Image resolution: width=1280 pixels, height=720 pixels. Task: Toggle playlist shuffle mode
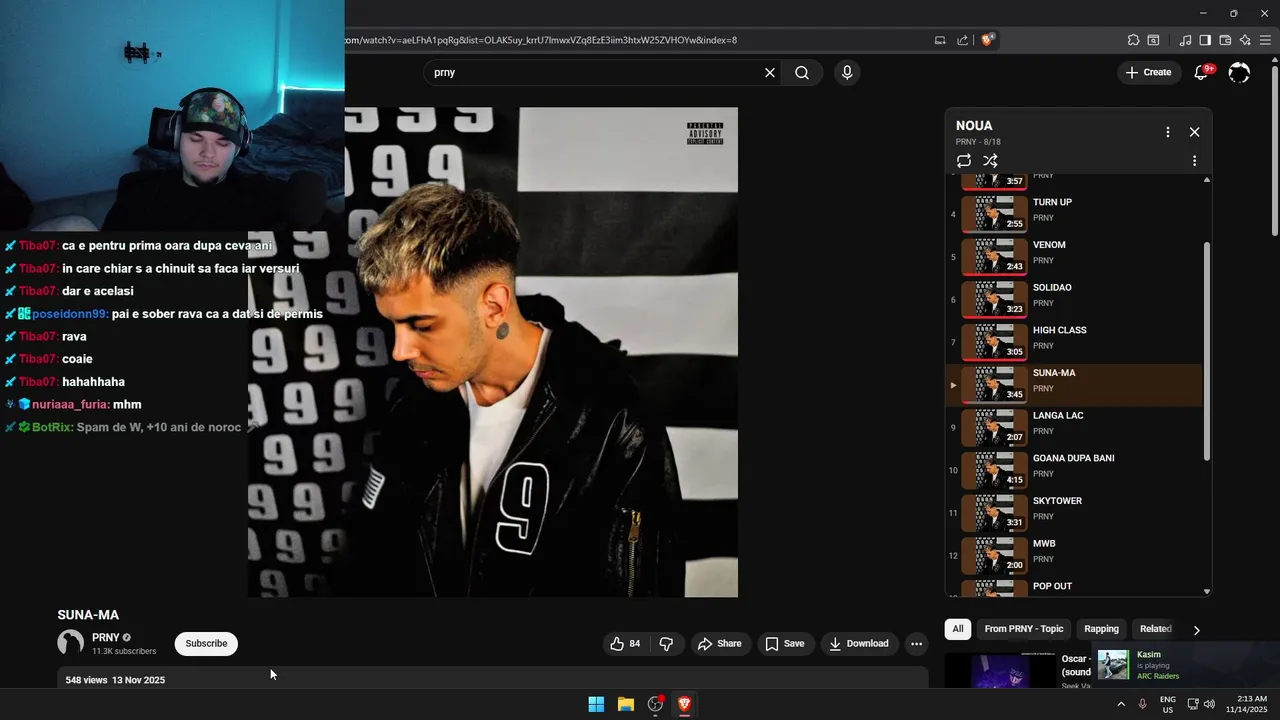pos(990,161)
